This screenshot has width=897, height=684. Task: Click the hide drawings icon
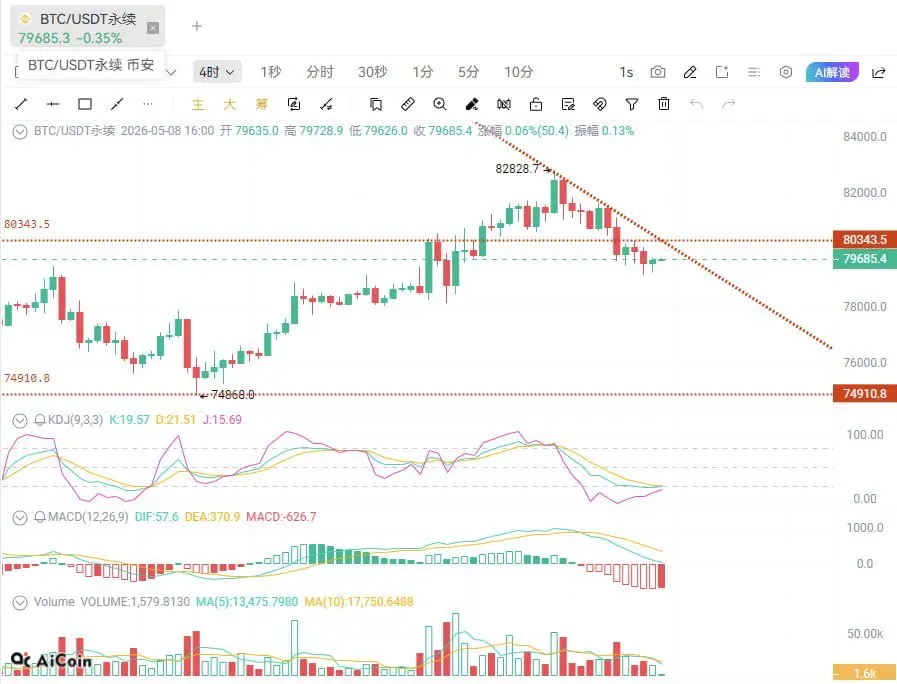pyautogui.click(x=504, y=104)
